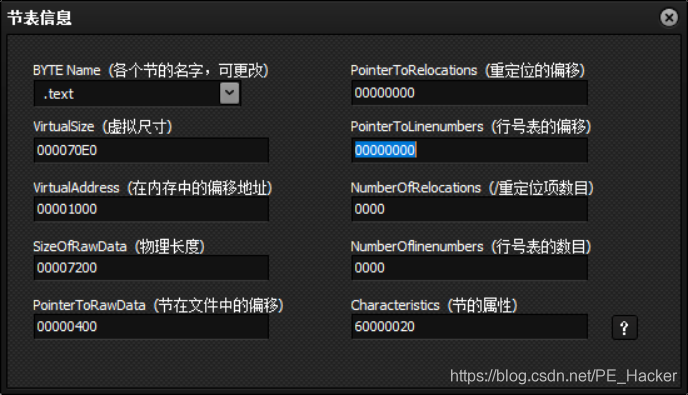
Task: Click the SizeOfRawData (物理长度) label
Action: click(x=119, y=247)
